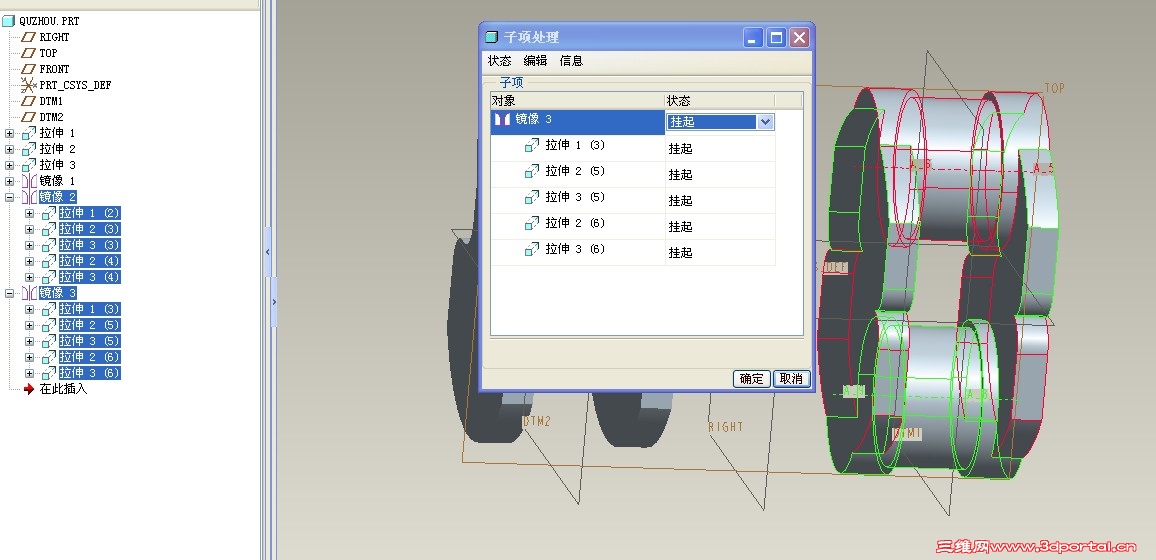Click extrude icon of 拉伸 2 (4)
Screen dimensions: 1156x560
pyautogui.click(x=49, y=261)
